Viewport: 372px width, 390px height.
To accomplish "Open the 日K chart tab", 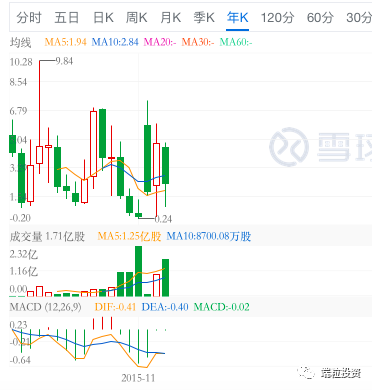I will [103, 18].
